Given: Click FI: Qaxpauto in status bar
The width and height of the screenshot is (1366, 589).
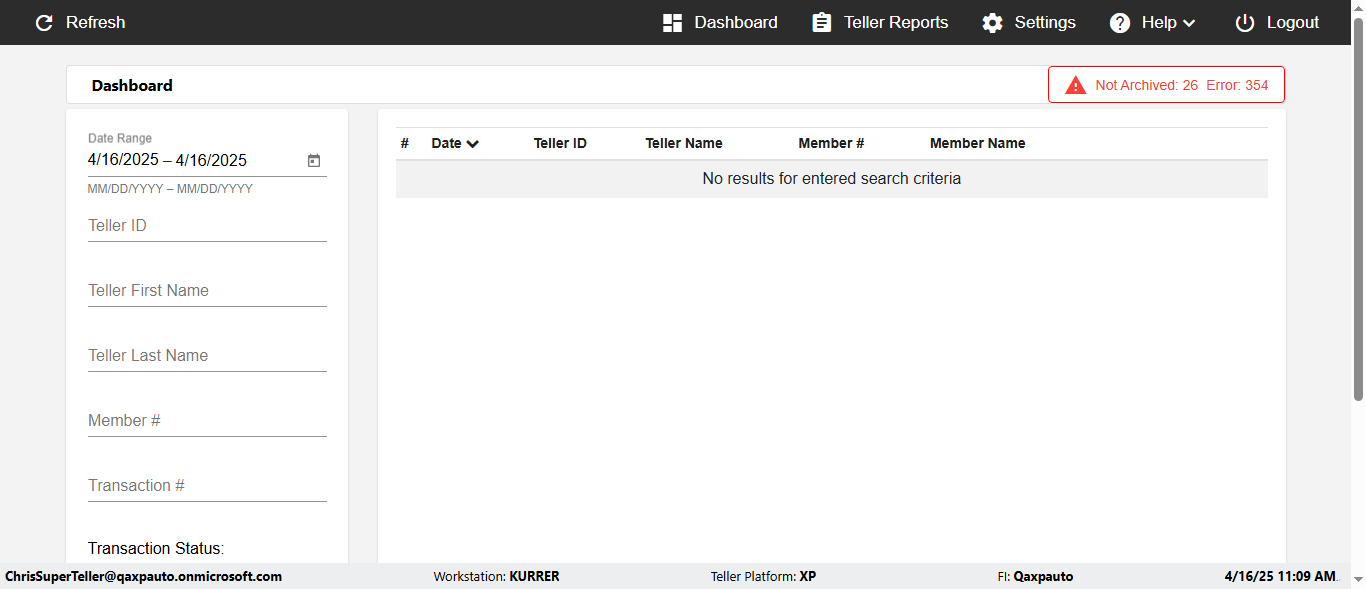Looking at the screenshot, I should (x=1035, y=576).
